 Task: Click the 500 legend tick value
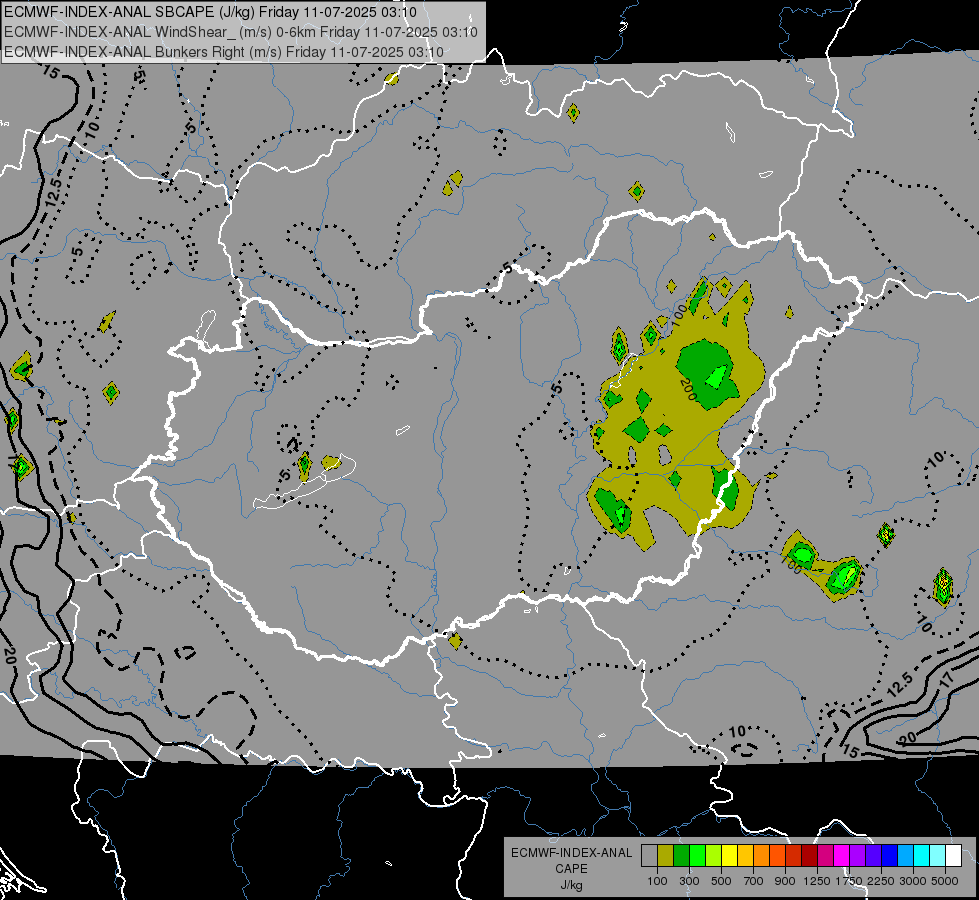click(x=721, y=881)
